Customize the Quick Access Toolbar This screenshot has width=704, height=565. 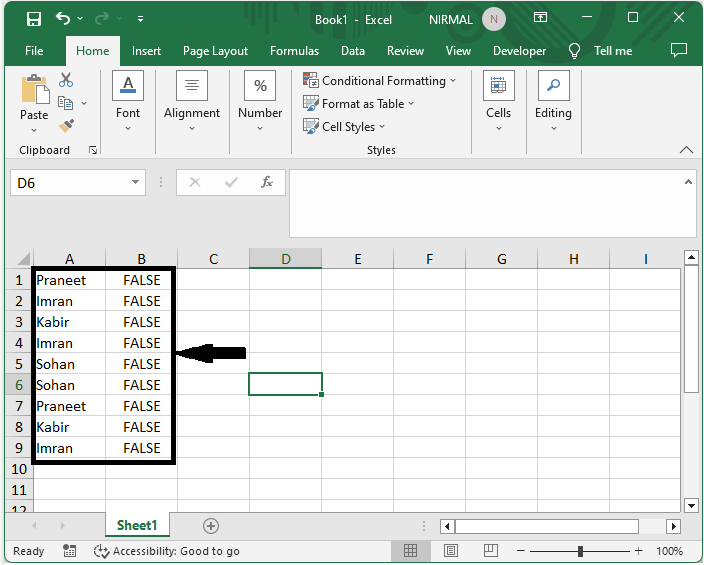(141, 19)
